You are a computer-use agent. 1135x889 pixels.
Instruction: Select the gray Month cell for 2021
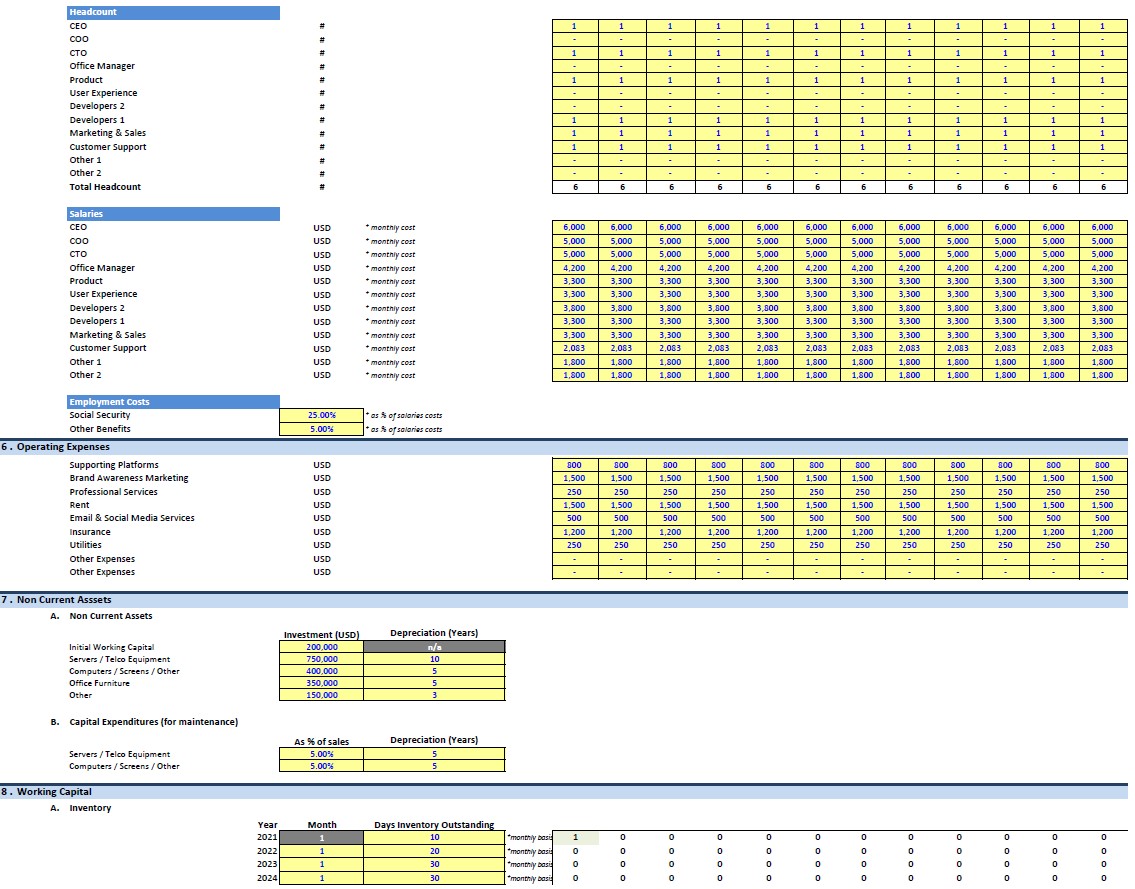coord(321,838)
